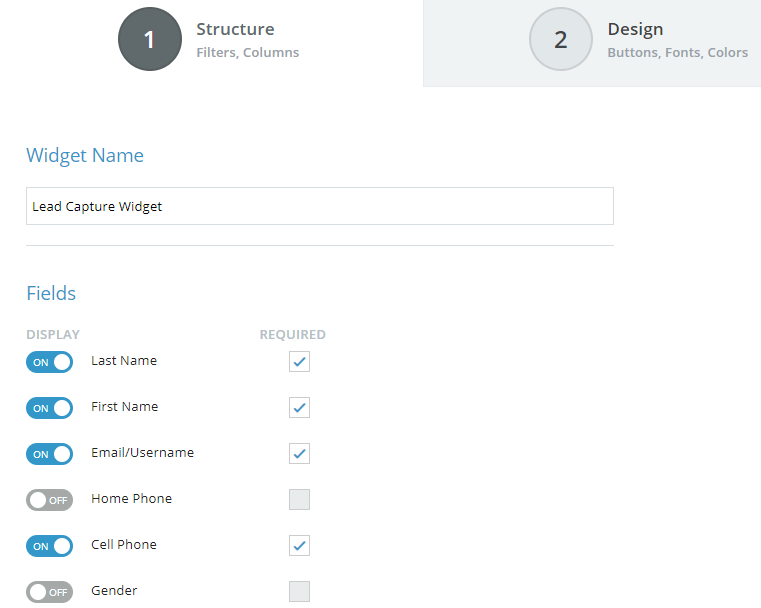This screenshot has width=761, height=608.
Task: Uncheck the Last Name required checkbox
Action: (299, 362)
